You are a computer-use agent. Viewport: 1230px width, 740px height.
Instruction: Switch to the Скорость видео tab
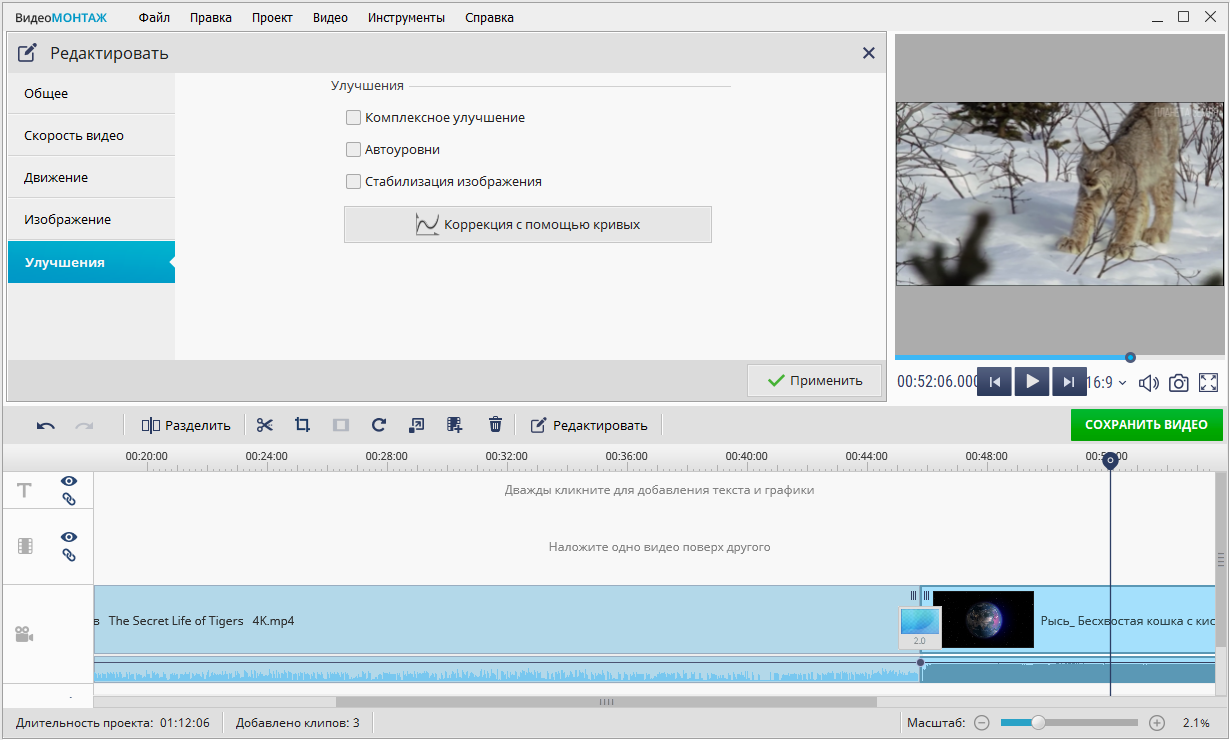pyautogui.click(x=74, y=135)
